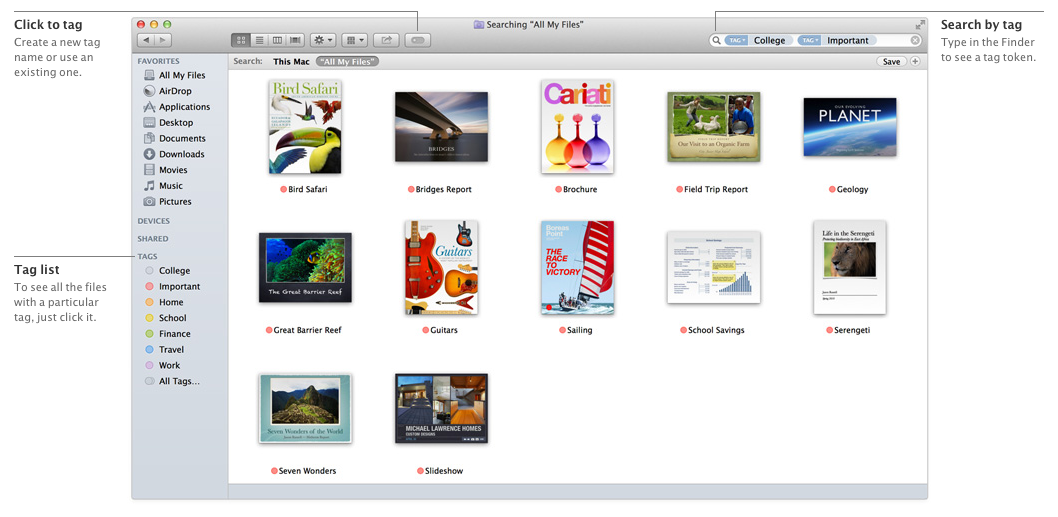Select the Bird Safari file thumbnail
The image size is (1058, 517).
(305, 127)
